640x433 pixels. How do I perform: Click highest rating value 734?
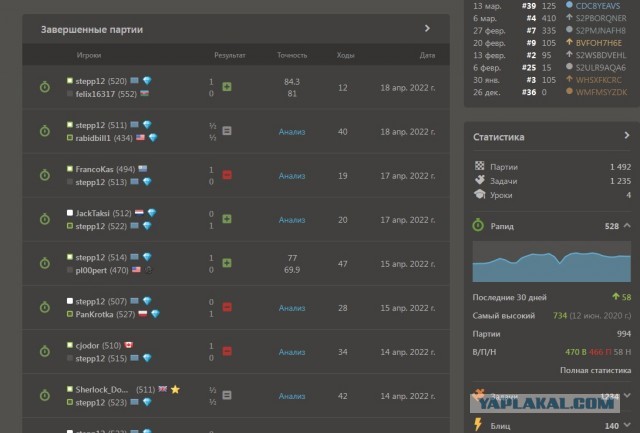coord(560,315)
